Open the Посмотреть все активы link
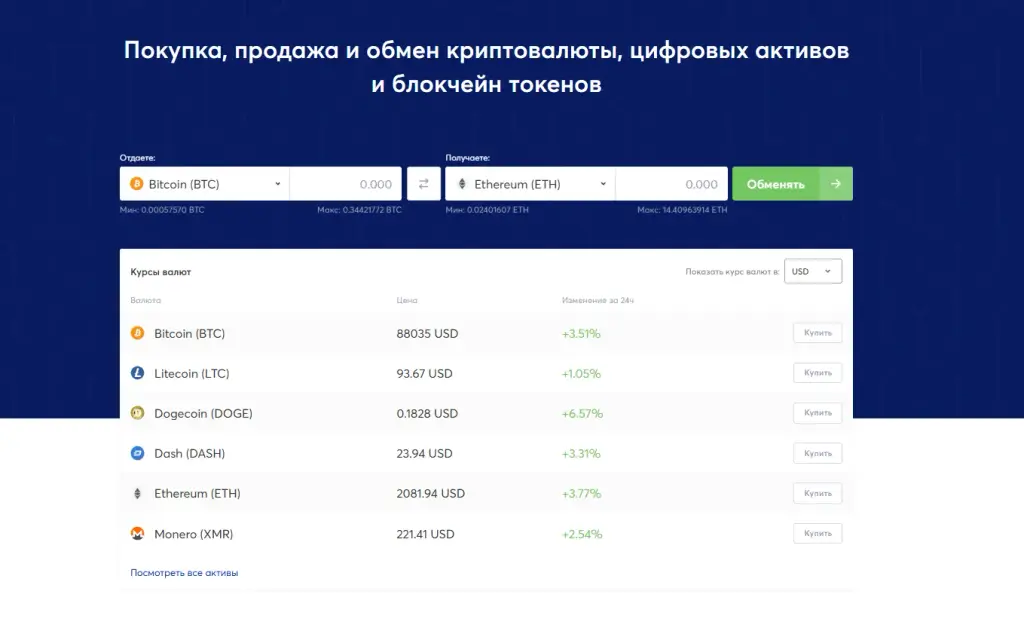 pos(184,572)
